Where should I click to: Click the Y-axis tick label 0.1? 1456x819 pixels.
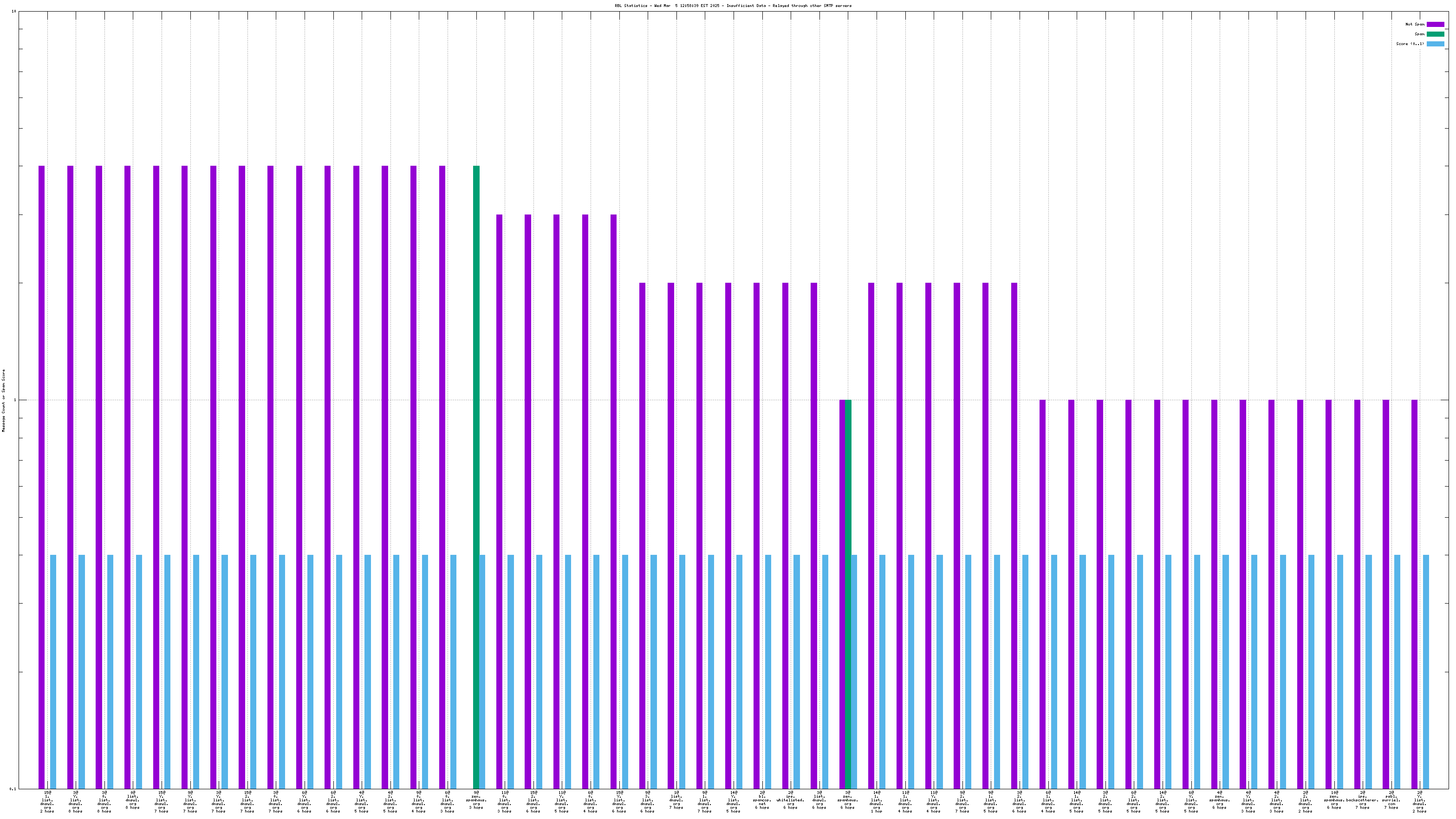coord(13,788)
